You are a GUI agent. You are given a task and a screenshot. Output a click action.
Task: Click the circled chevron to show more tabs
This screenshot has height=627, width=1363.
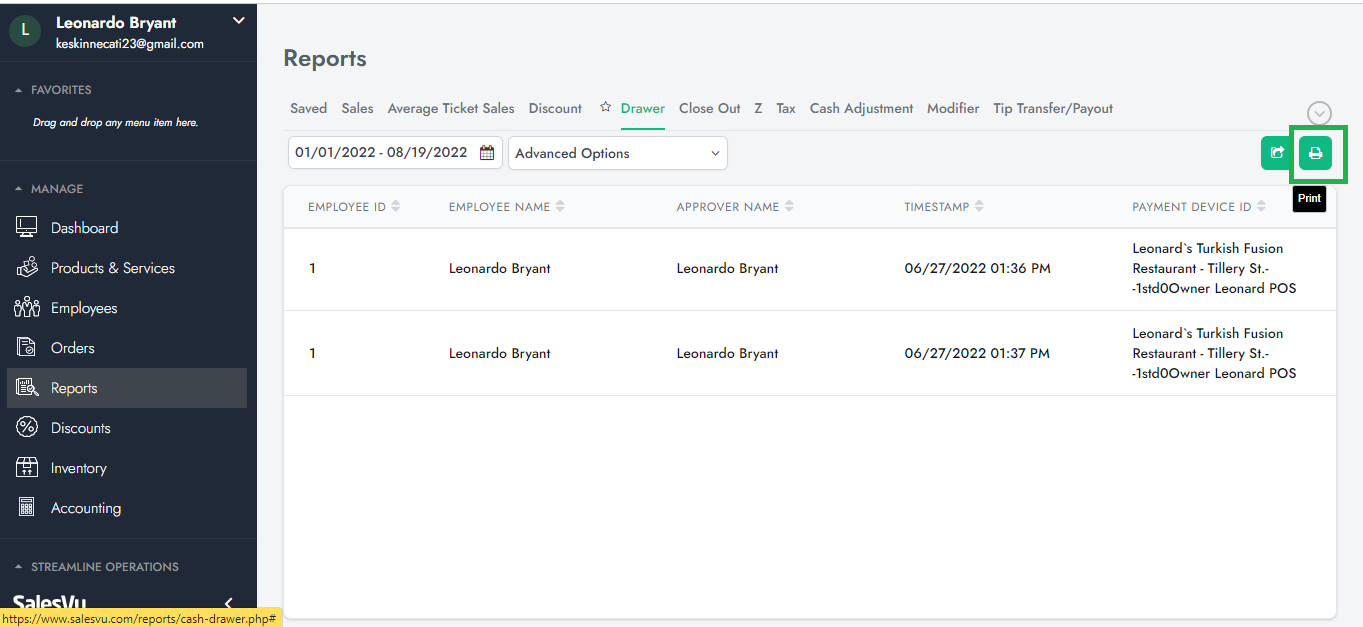(1319, 114)
